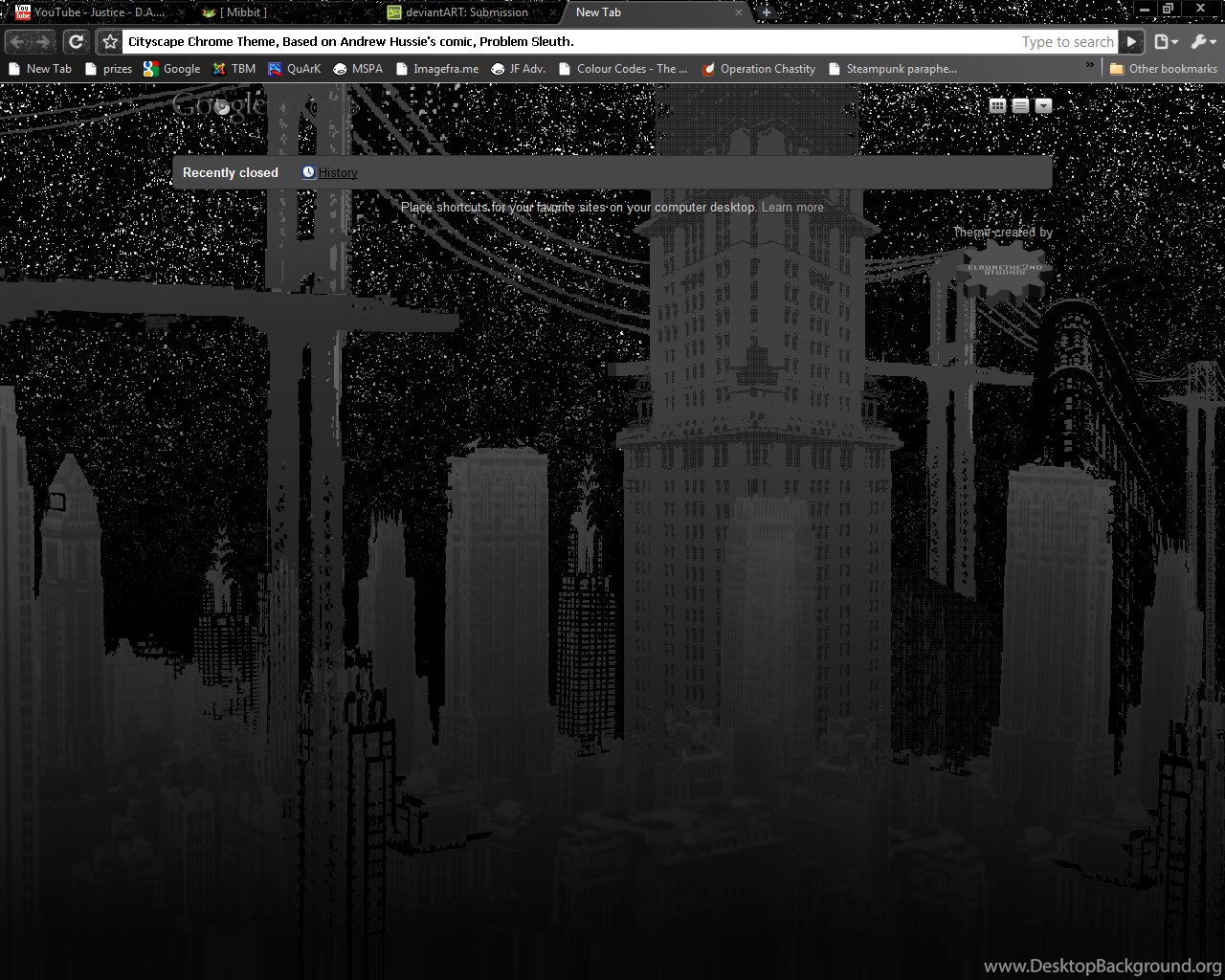Viewport: 1225px width, 980px height.
Task: Click the deviantART tab favicon
Action: coord(394,12)
